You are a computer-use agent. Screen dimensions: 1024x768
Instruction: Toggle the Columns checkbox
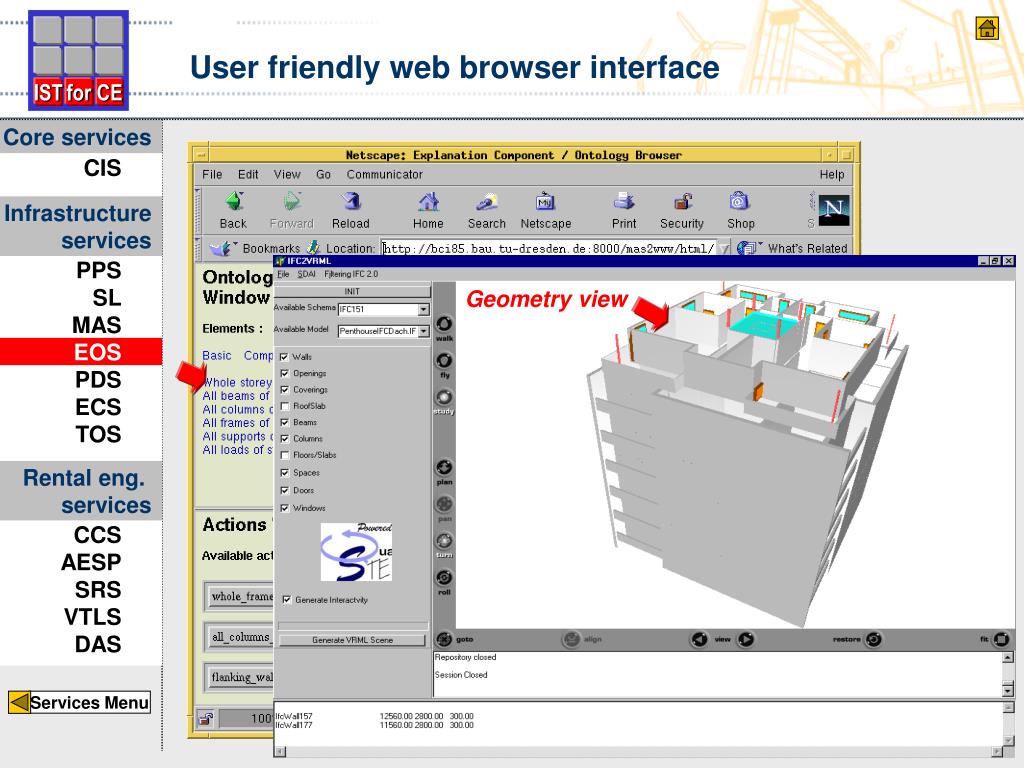(284, 439)
